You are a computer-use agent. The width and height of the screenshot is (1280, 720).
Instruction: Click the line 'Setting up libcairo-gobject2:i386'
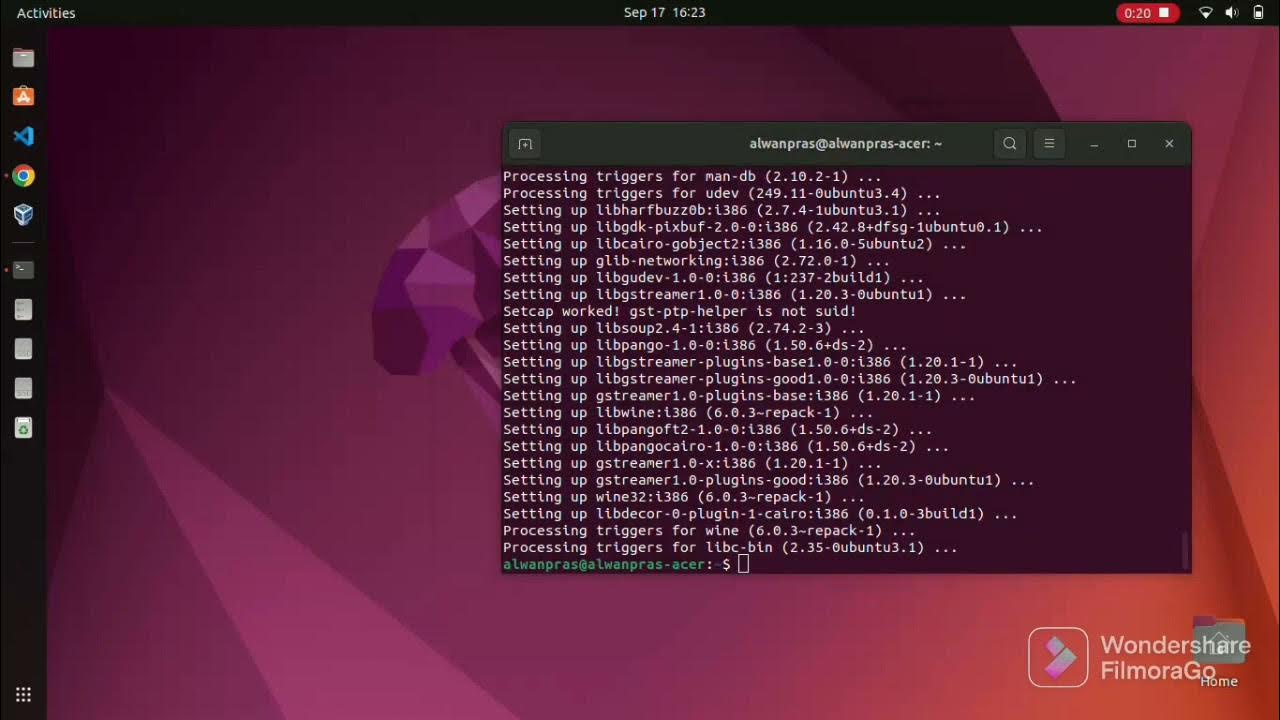tap(735, 244)
